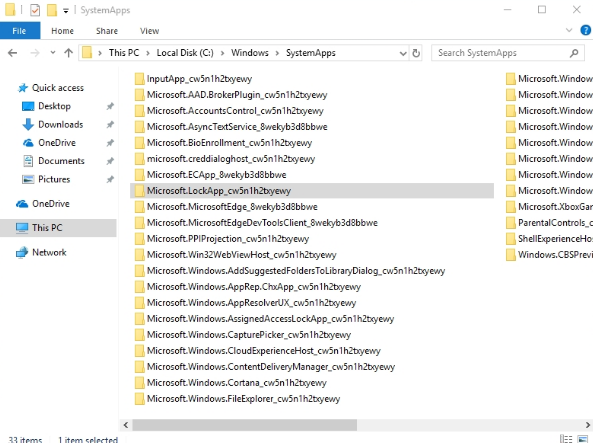Open the File ribbon tab
The height and width of the screenshot is (443, 593).
[x=20, y=31]
